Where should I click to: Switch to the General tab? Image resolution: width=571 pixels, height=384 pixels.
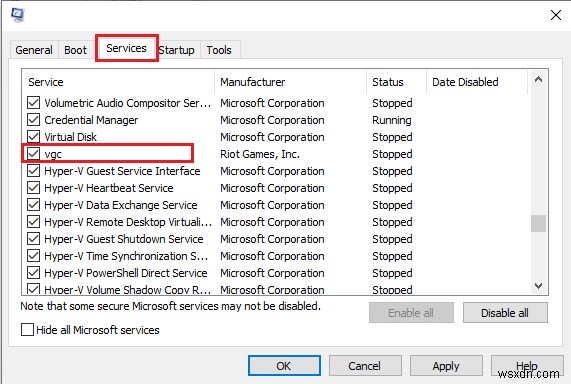click(34, 50)
